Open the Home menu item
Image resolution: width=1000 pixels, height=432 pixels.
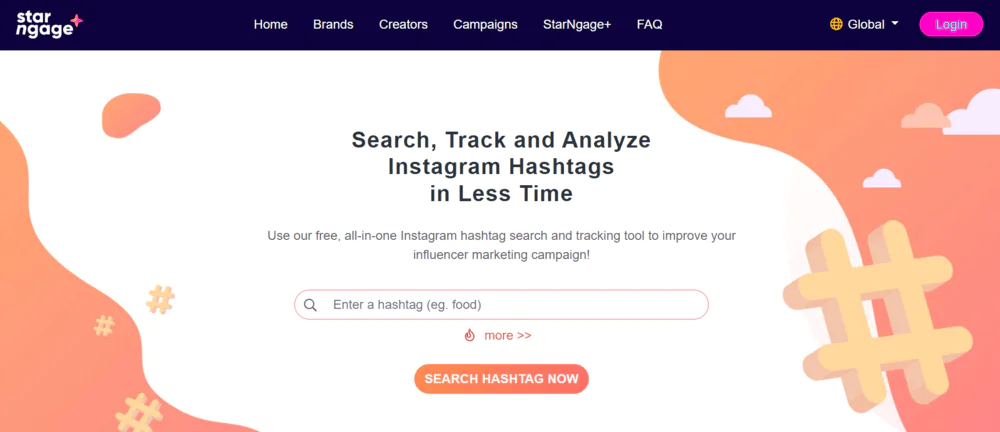click(x=270, y=24)
